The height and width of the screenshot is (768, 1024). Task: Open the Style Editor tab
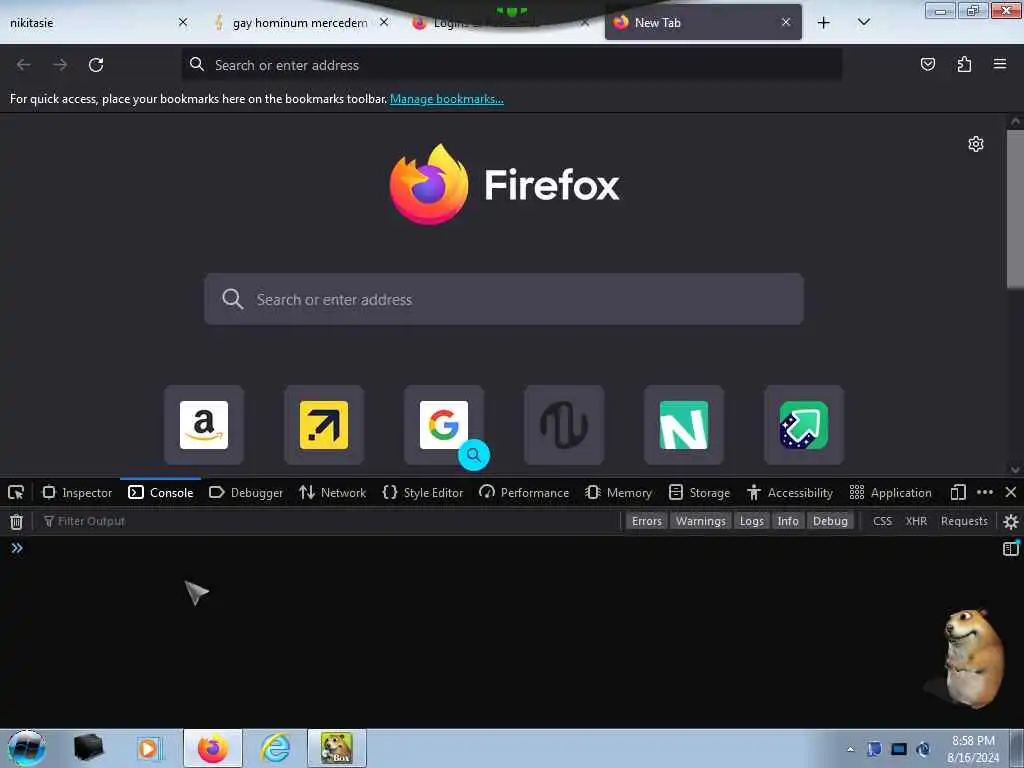[x=423, y=492]
